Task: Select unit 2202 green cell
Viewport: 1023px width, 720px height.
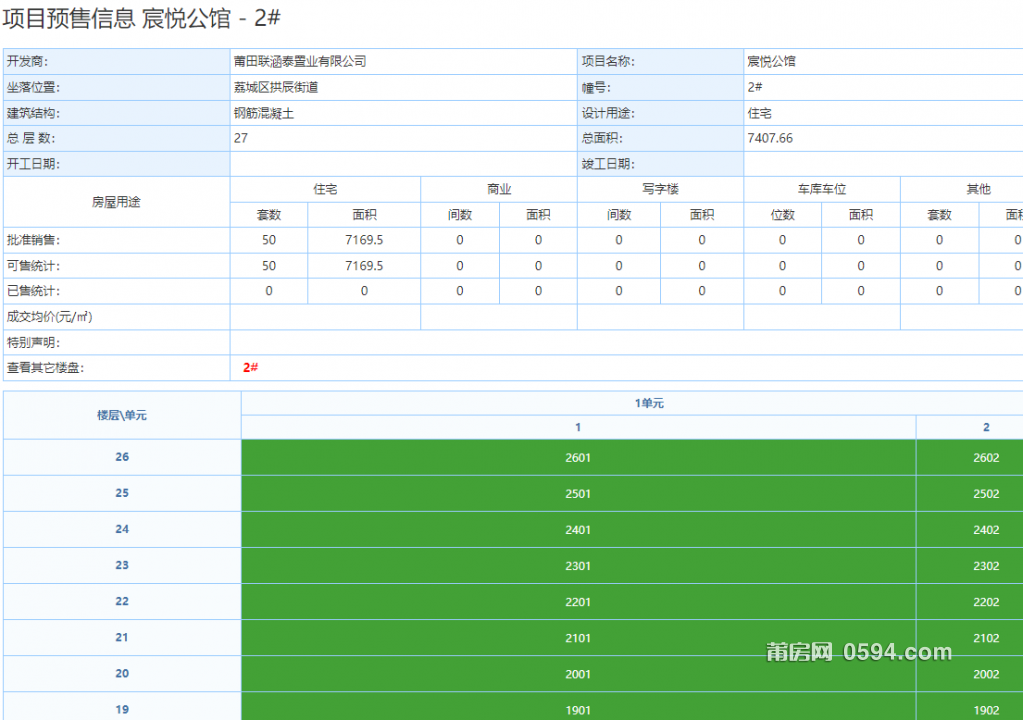Action: pyautogui.click(x=970, y=602)
